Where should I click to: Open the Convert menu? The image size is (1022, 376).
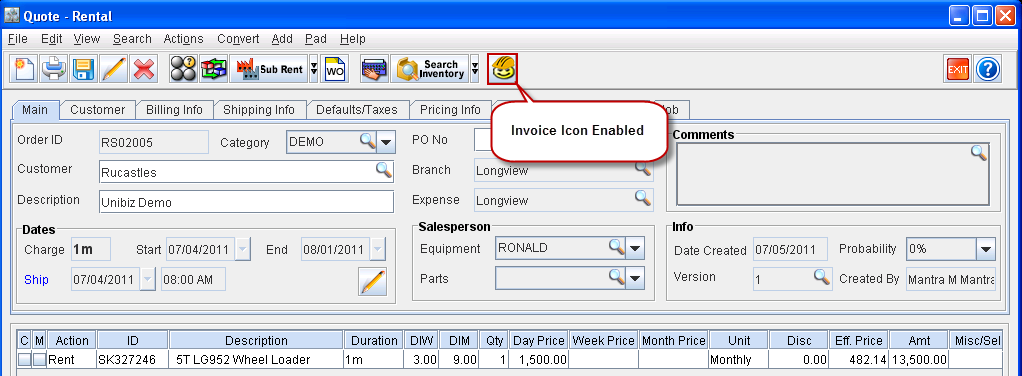point(238,39)
